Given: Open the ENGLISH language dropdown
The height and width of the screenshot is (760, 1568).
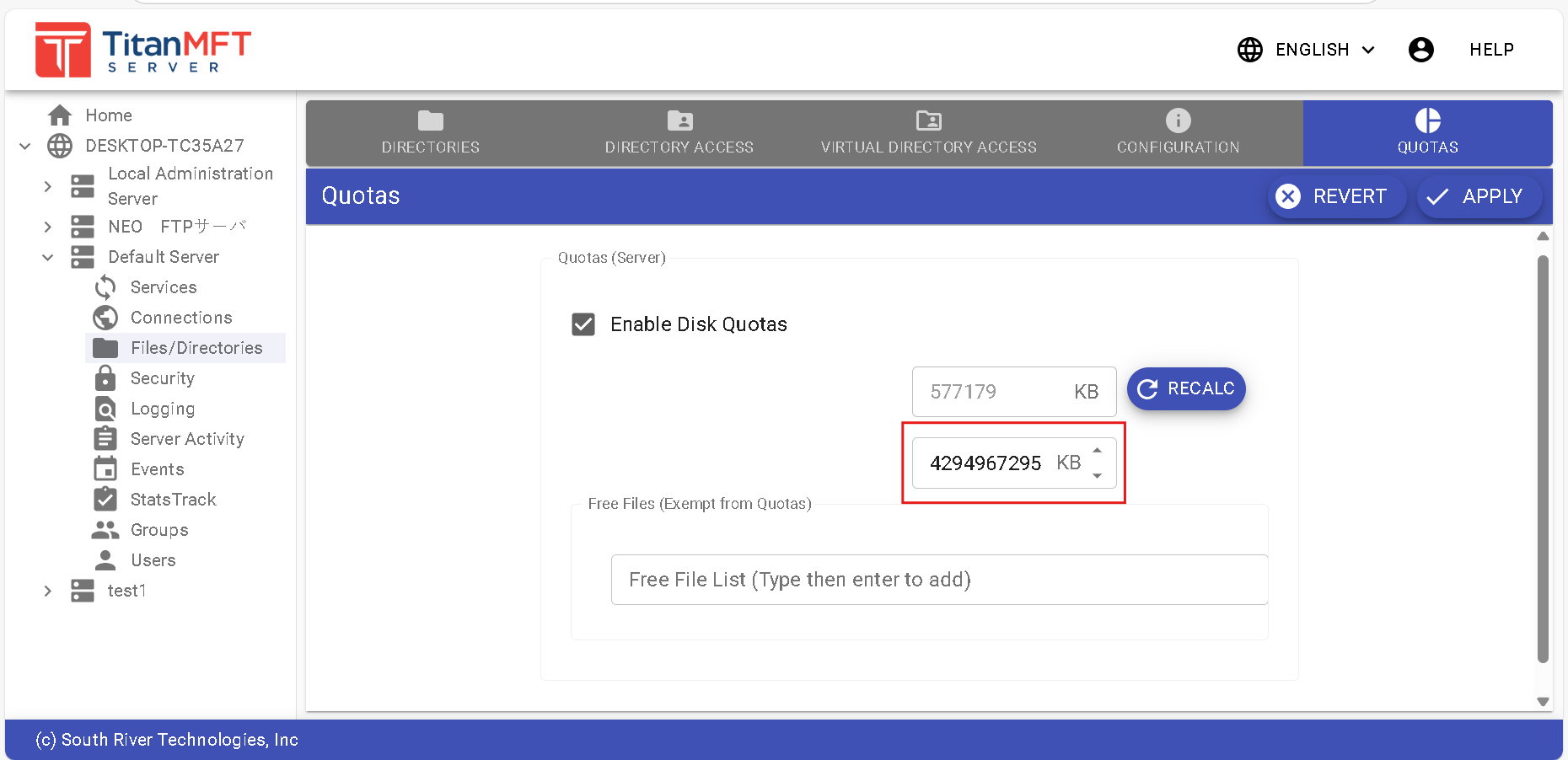Looking at the screenshot, I should (1307, 50).
